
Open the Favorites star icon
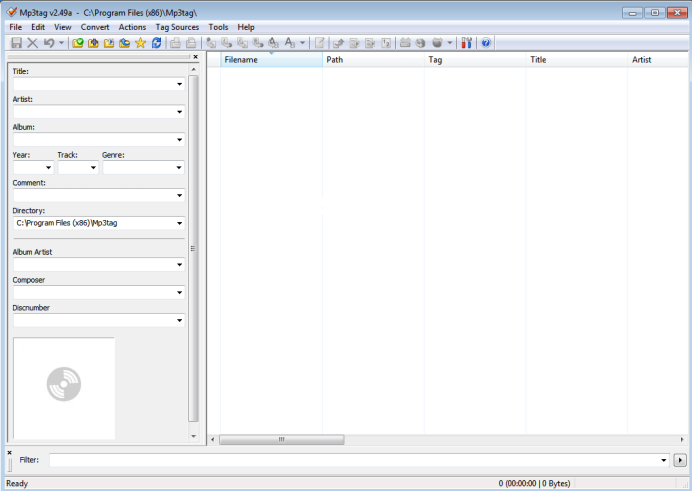[x=140, y=43]
